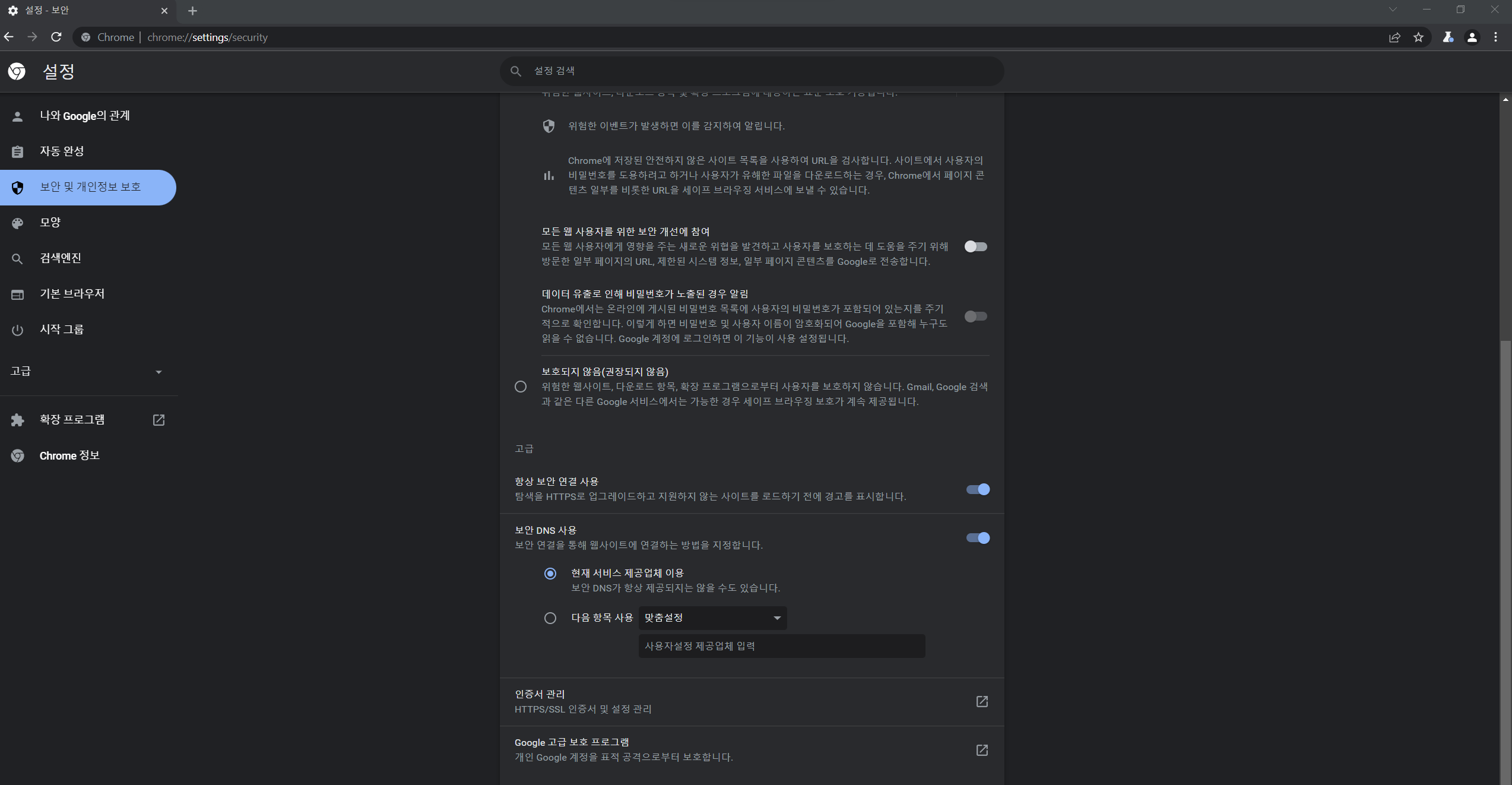Open 확장 프로그램 extensions link

tap(72, 420)
